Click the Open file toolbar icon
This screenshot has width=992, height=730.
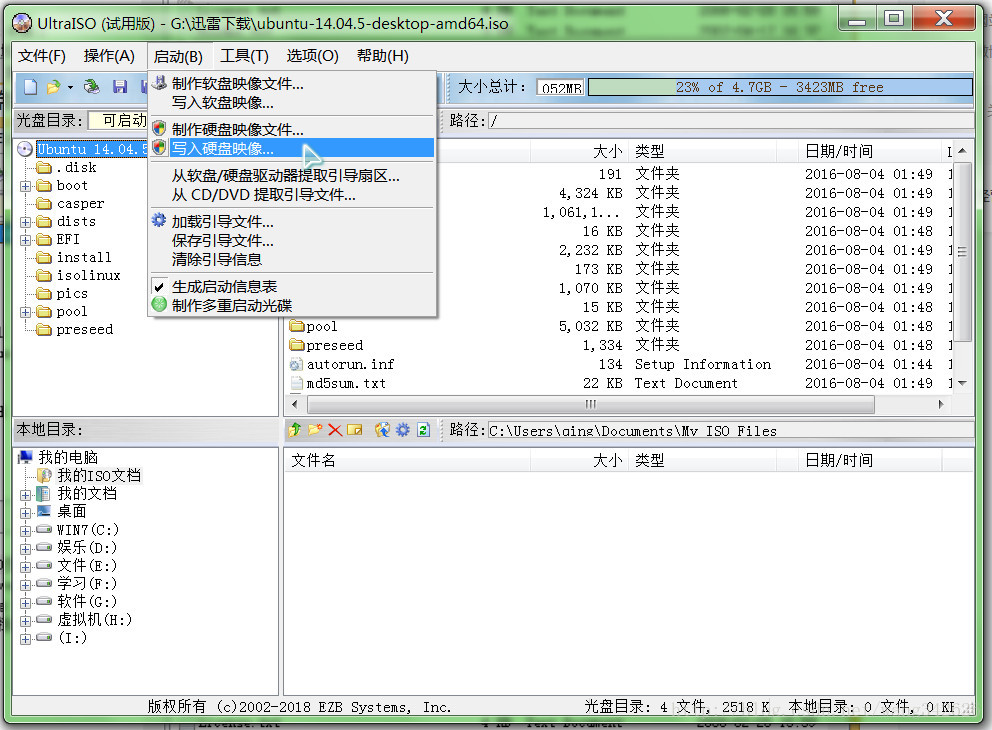tap(53, 87)
